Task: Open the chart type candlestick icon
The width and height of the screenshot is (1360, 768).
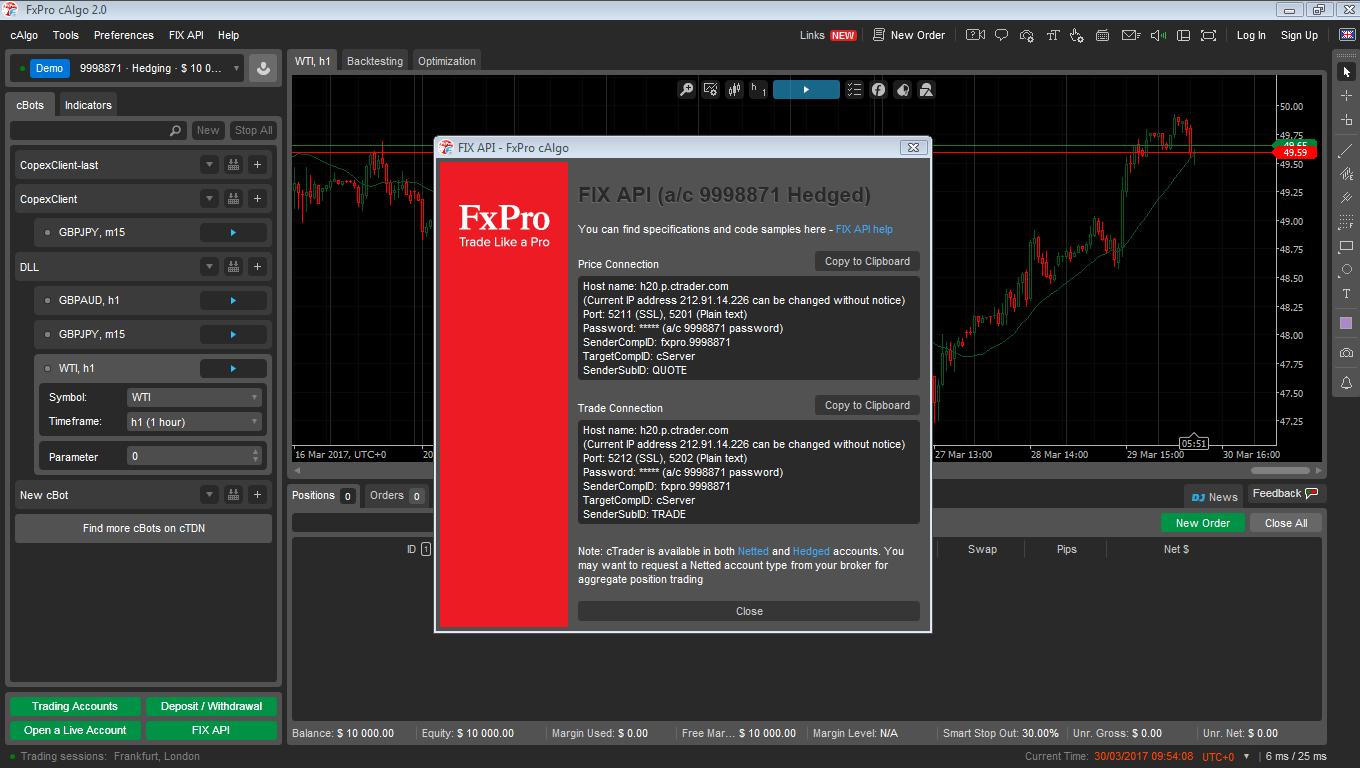Action: [735, 90]
